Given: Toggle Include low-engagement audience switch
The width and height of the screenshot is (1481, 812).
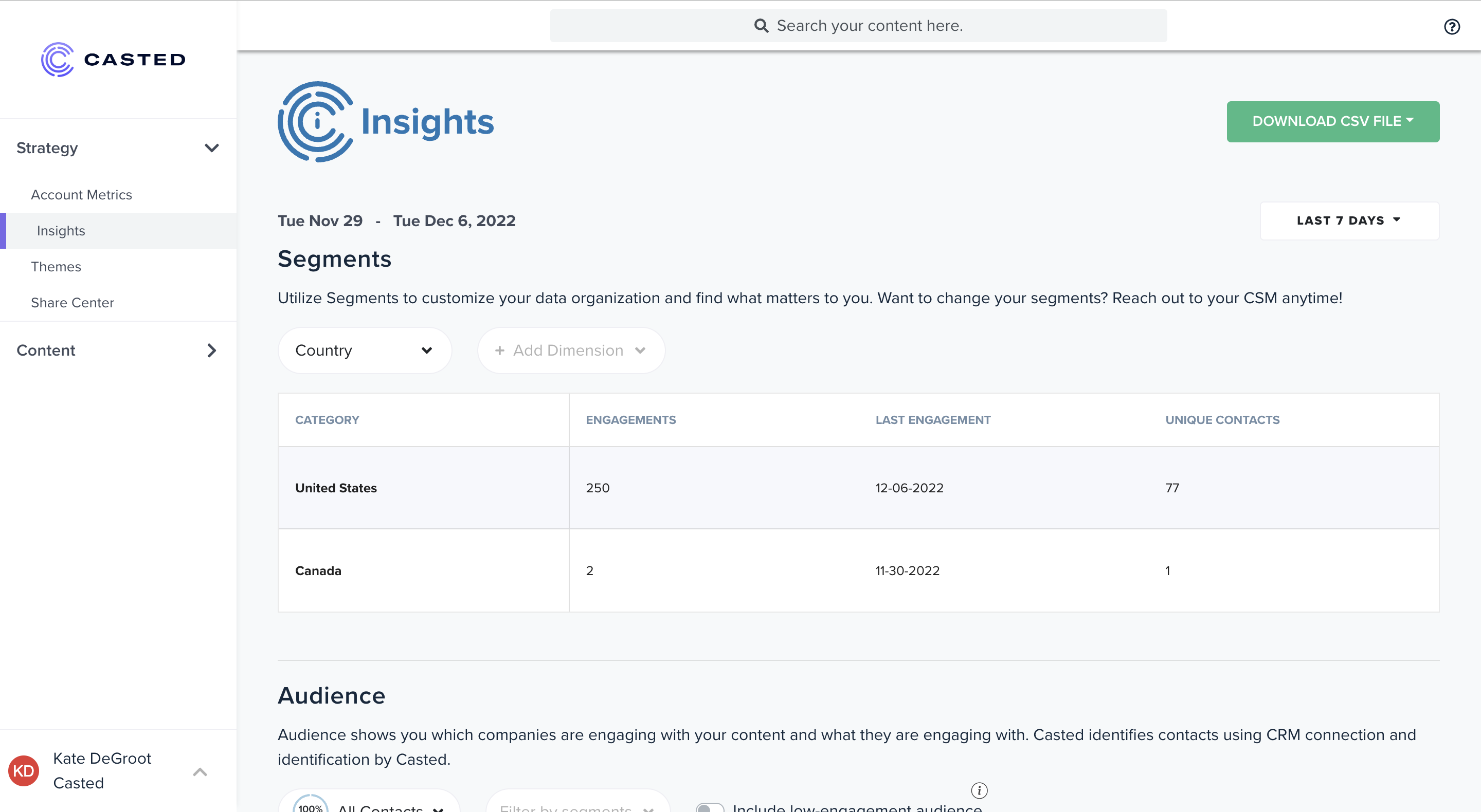Looking at the screenshot, I should point(710,807).
